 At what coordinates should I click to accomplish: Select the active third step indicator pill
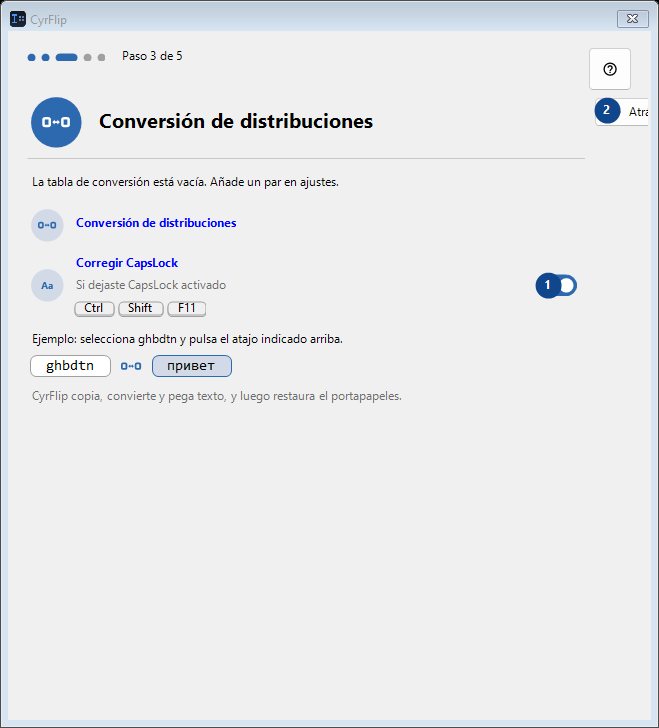66,58
